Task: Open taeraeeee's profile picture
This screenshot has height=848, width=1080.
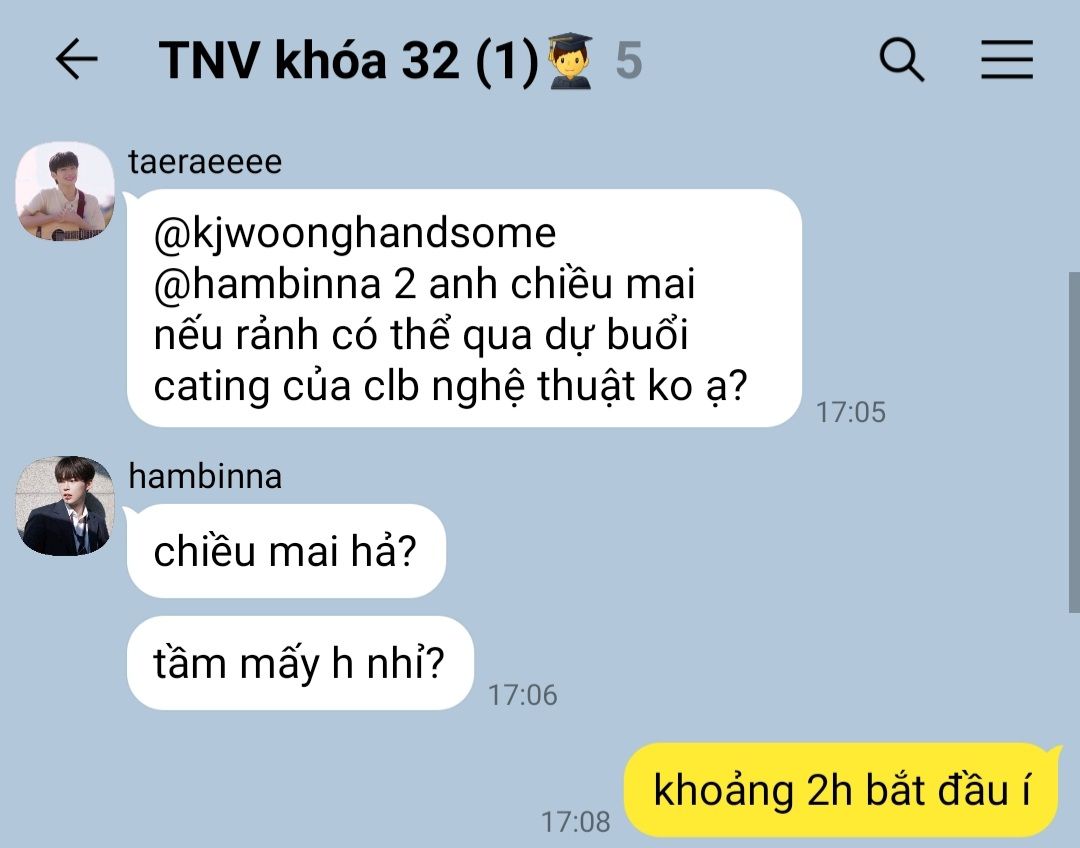Action: pos(65,192)
